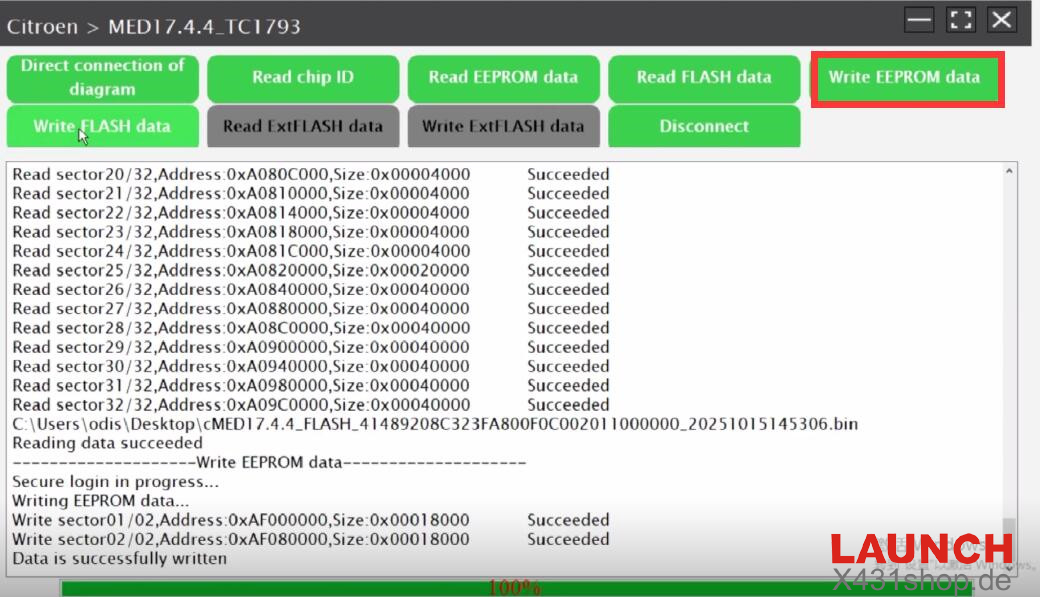Viewport: 1040px width, 597px height.
Task: Disconnect from the ECU
Action: pyautogui.click(x=703, y=127)
